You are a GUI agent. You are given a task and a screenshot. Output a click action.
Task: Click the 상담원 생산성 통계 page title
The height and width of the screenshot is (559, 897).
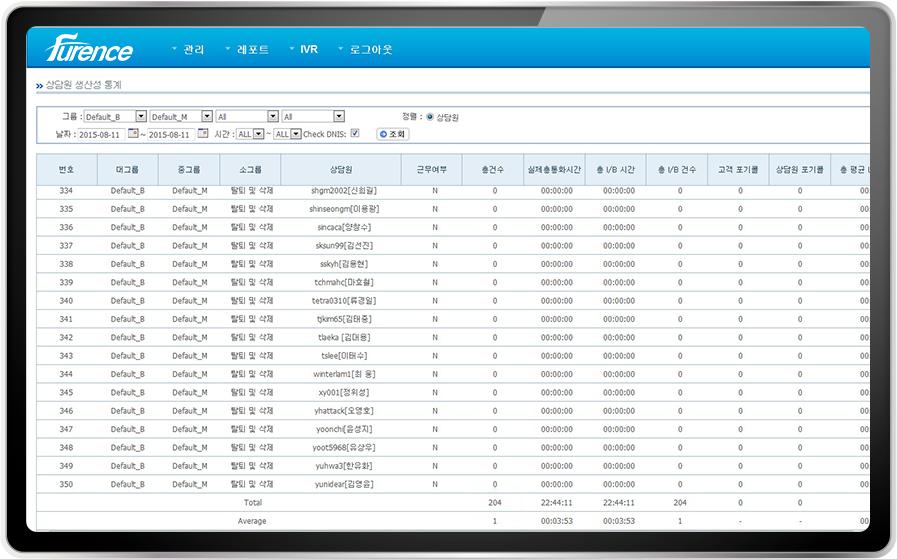tap(84, 85)
